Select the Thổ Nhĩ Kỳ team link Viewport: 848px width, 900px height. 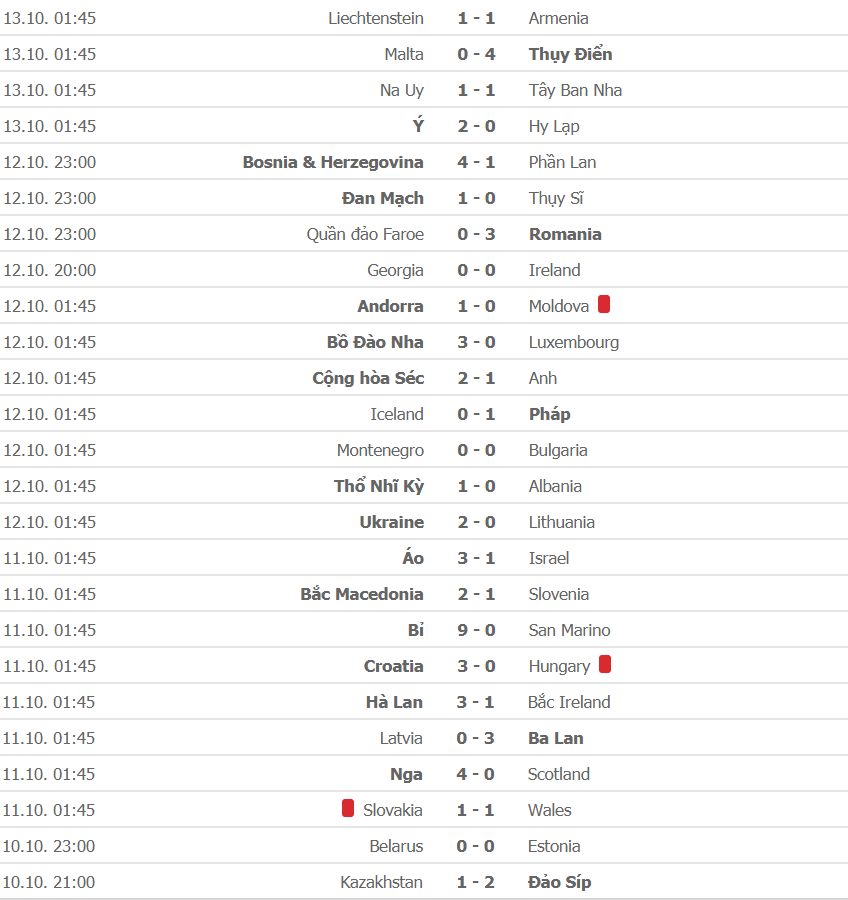(379, 486)
